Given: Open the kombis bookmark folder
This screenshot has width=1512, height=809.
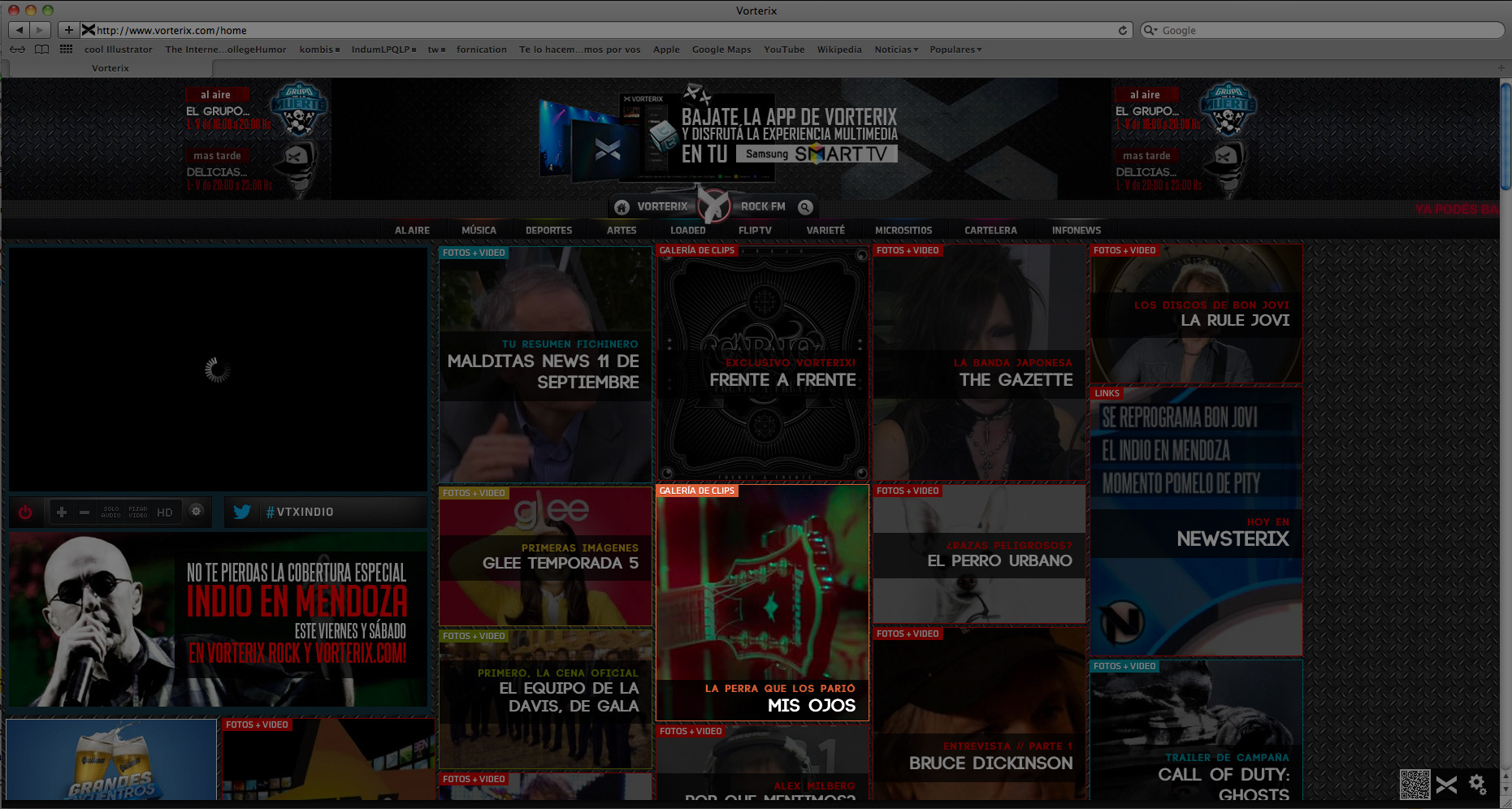Looking at the screenshot, I should [x=319, y=50].
